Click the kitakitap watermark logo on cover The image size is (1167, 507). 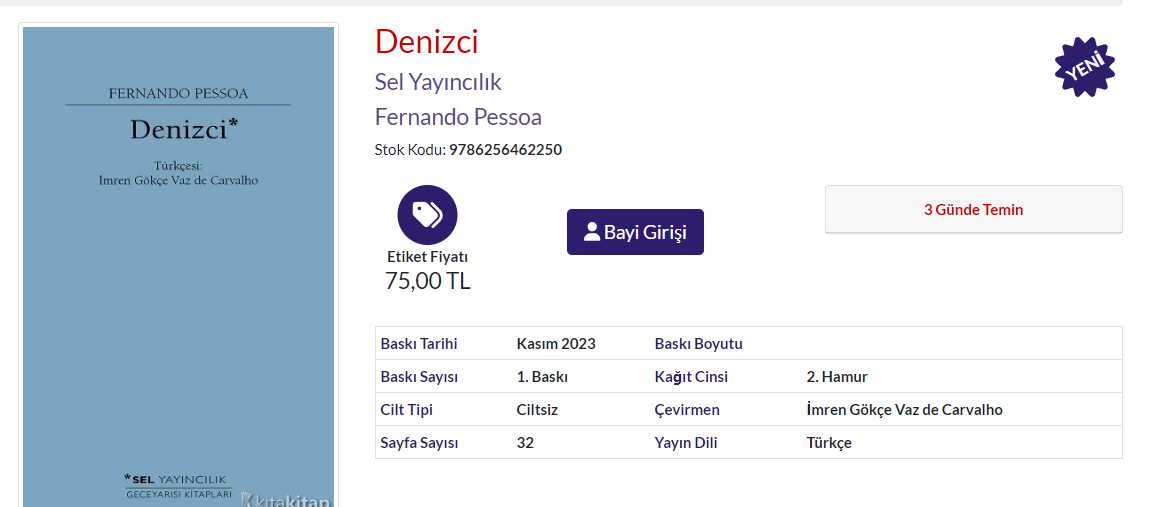[x=288, y=499]
